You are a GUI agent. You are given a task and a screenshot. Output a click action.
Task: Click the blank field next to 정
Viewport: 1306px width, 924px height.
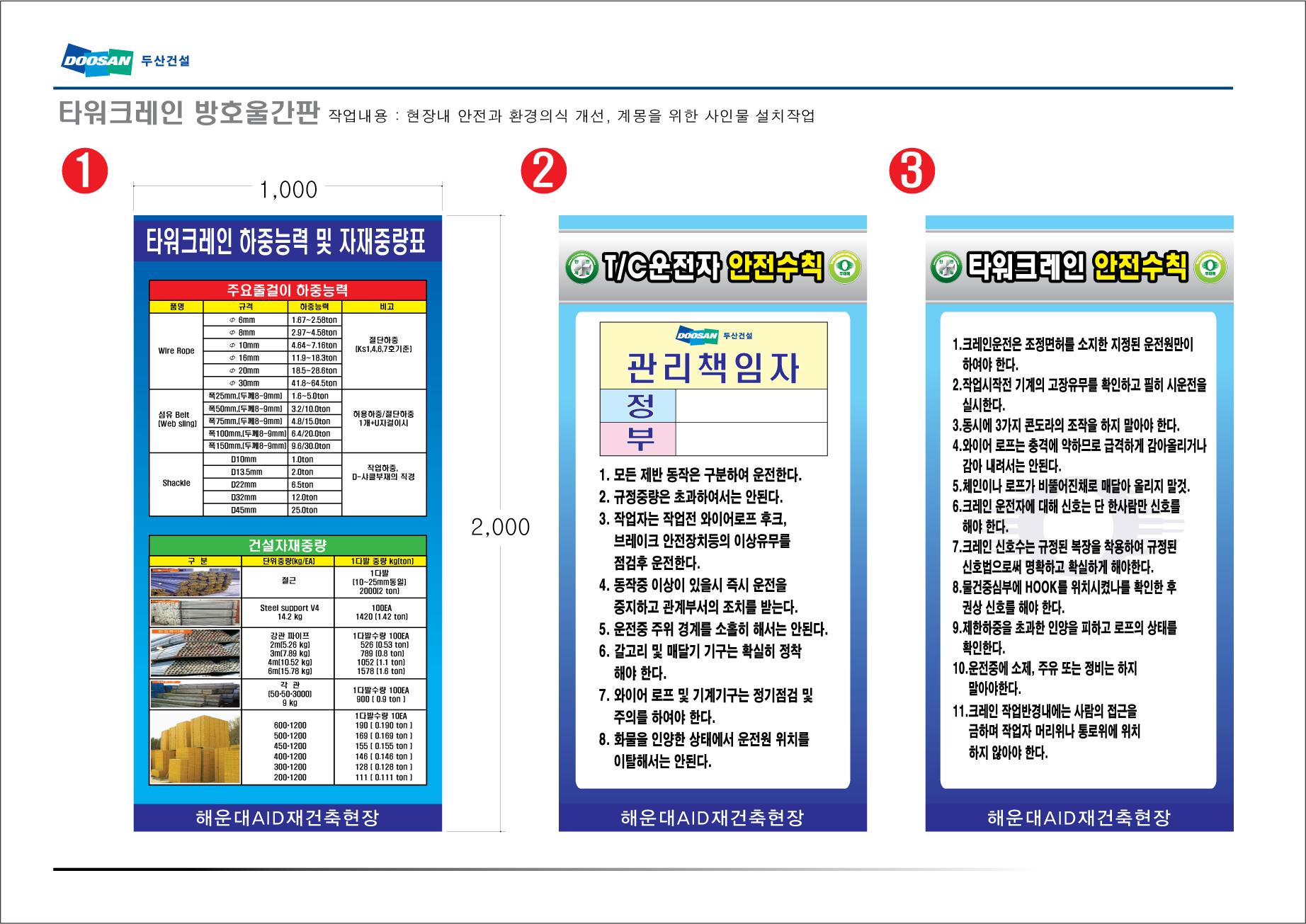pyautogui.click(x=751, y=406)
